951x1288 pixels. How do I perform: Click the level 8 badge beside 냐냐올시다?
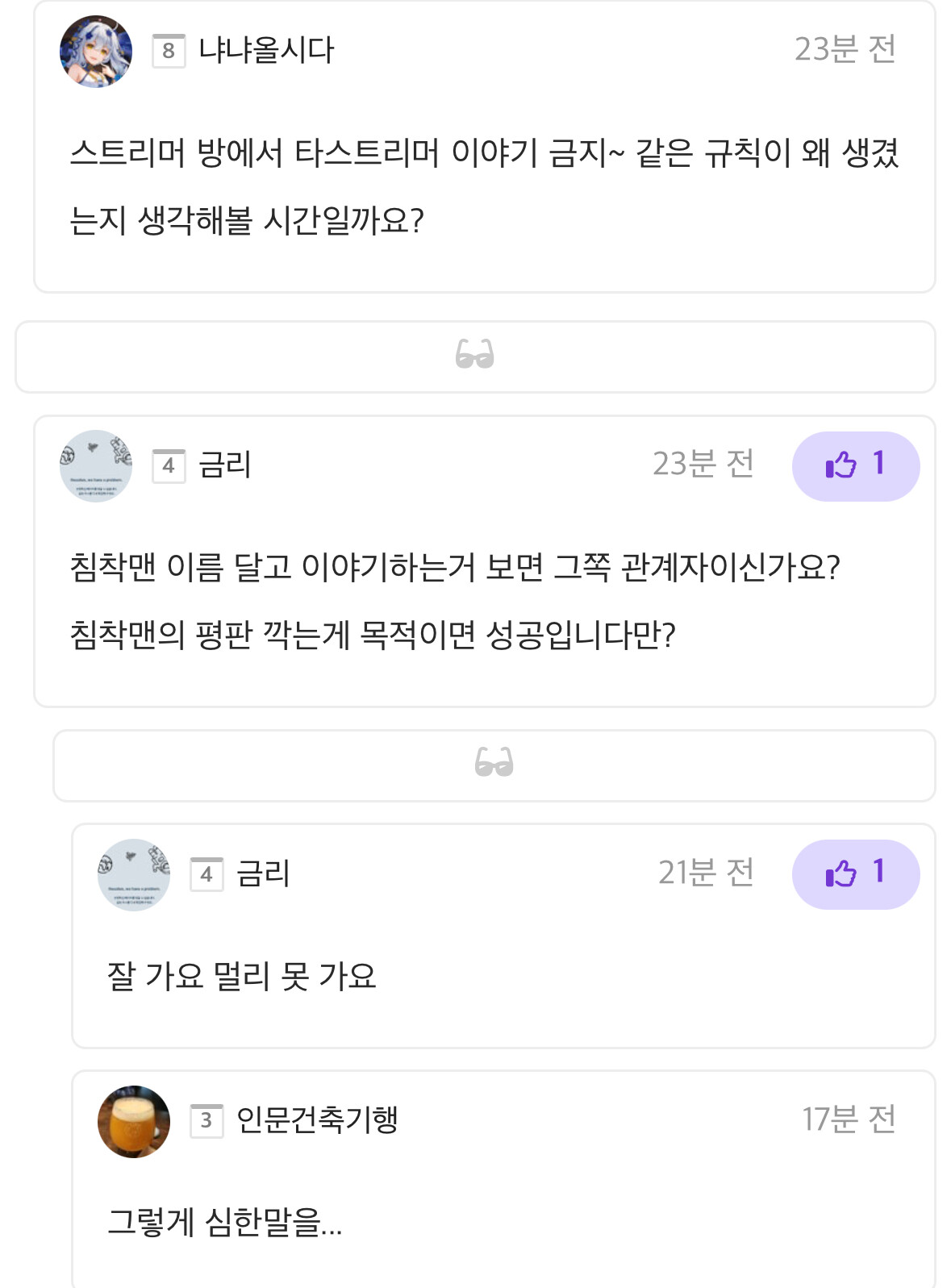(x=169, y=51)
